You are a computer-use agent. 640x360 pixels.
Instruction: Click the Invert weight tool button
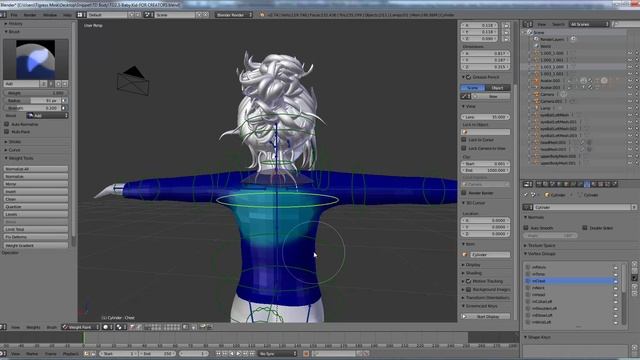[x=36, y=191]
